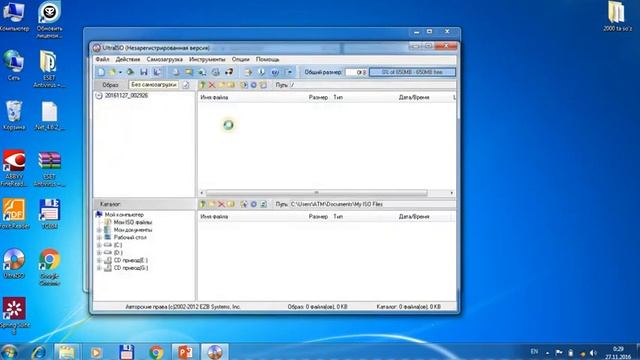
Task: Click the right arrow of horizontal scrollbar
Action: click(451, 193)
